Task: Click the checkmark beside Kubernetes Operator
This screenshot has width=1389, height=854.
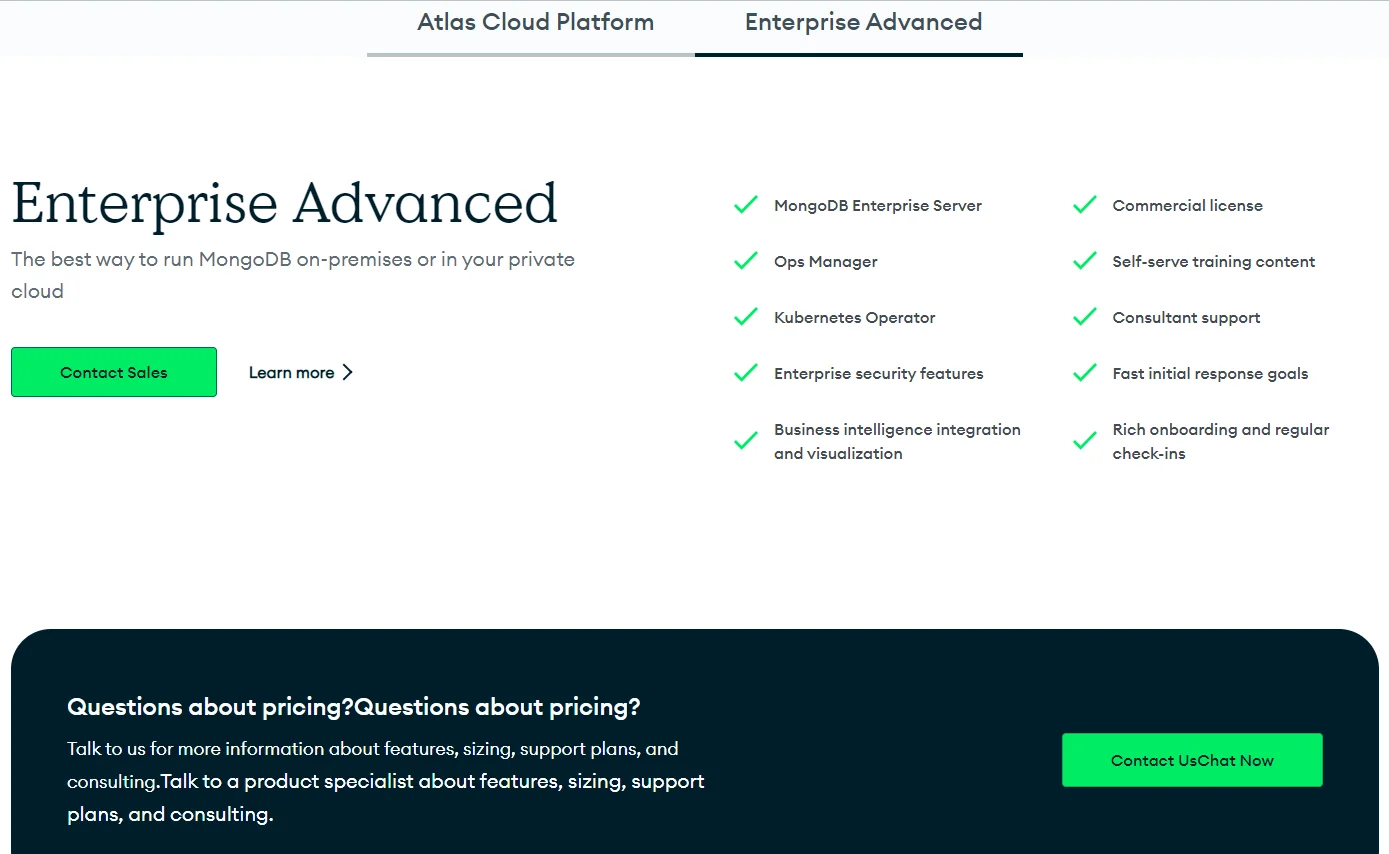Action: pos(746,317)
